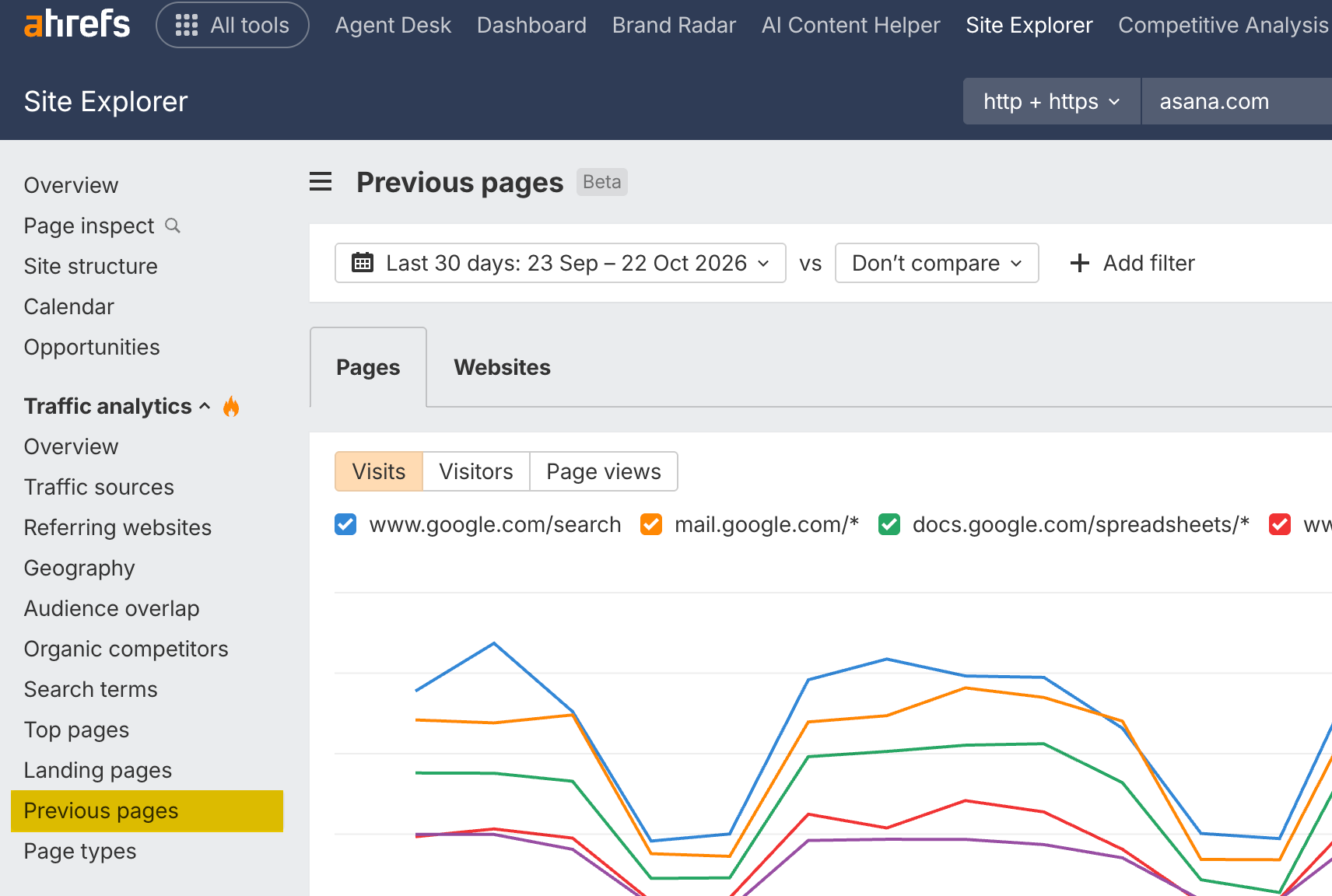1332x896 pixels.
Task: Open Search terms in the sidebar
Action: coord(90,689)
